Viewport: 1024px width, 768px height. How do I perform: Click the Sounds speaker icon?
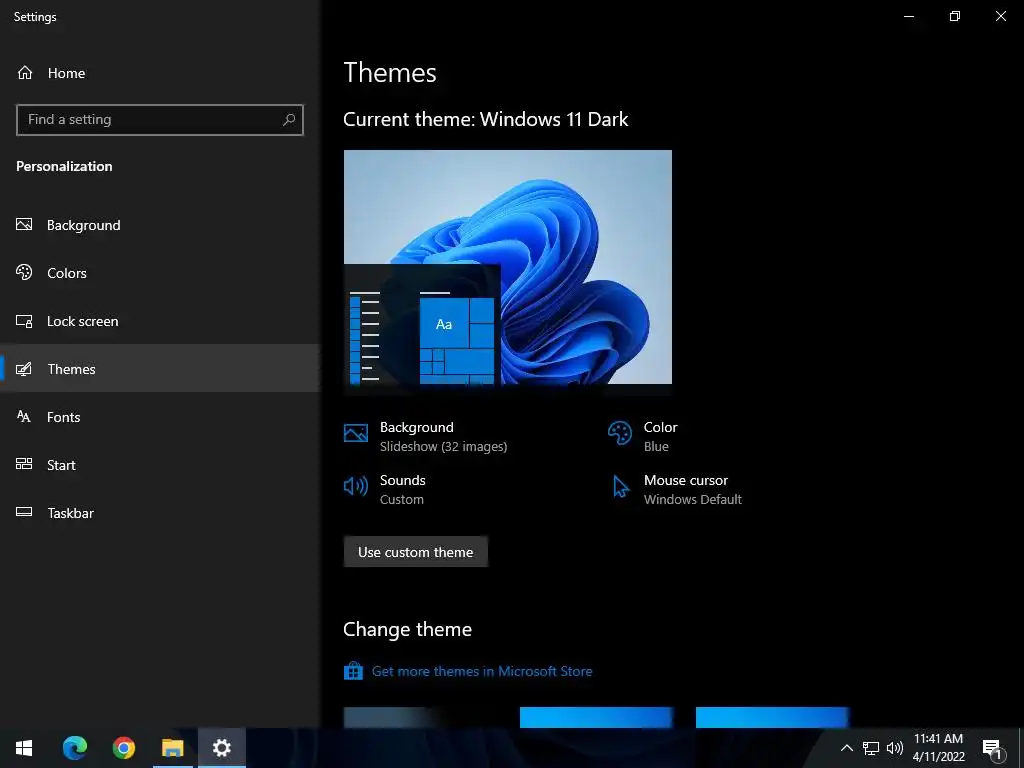click(356, 486)
